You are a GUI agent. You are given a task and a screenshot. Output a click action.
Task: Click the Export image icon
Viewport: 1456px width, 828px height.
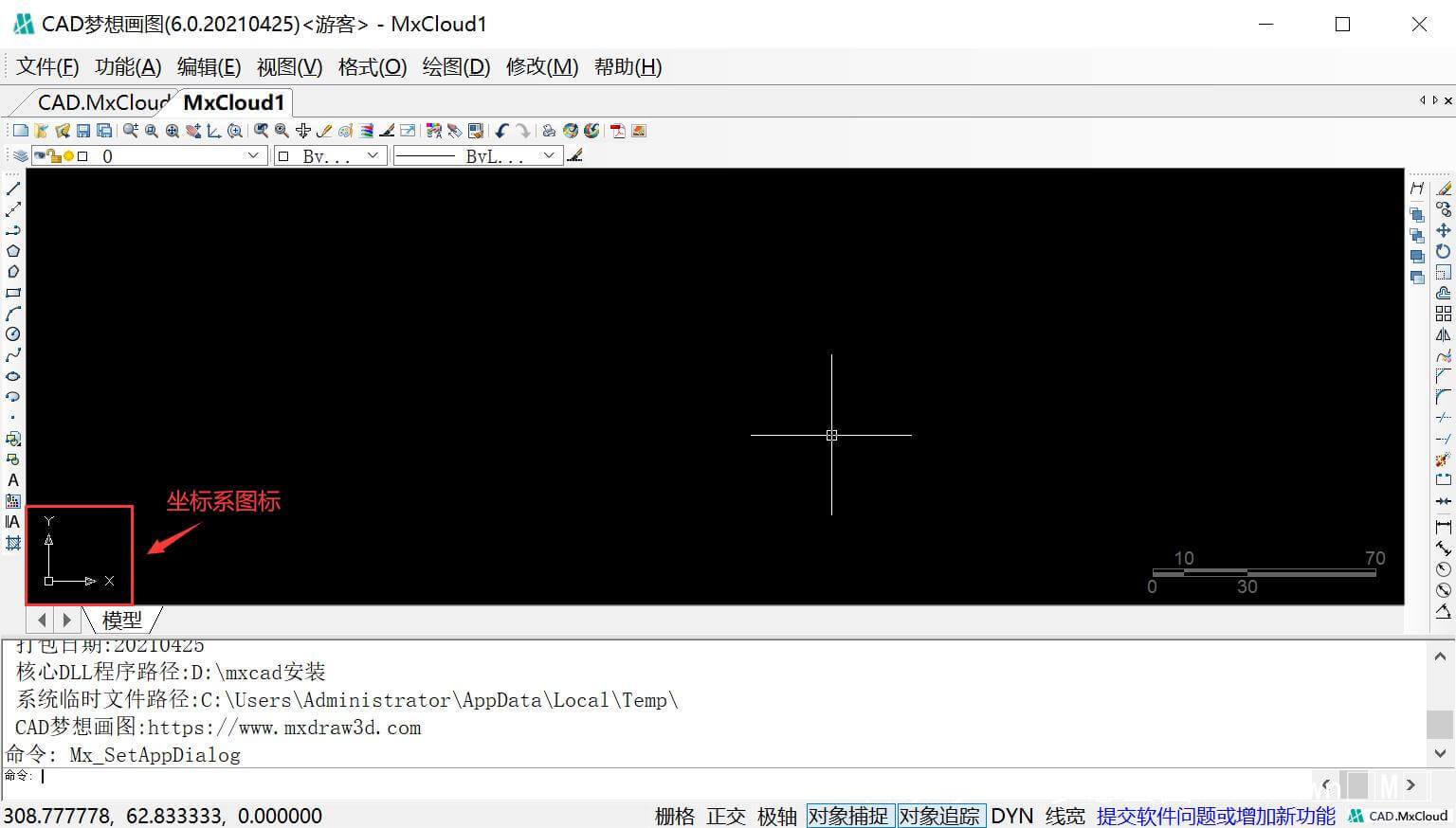639,131
